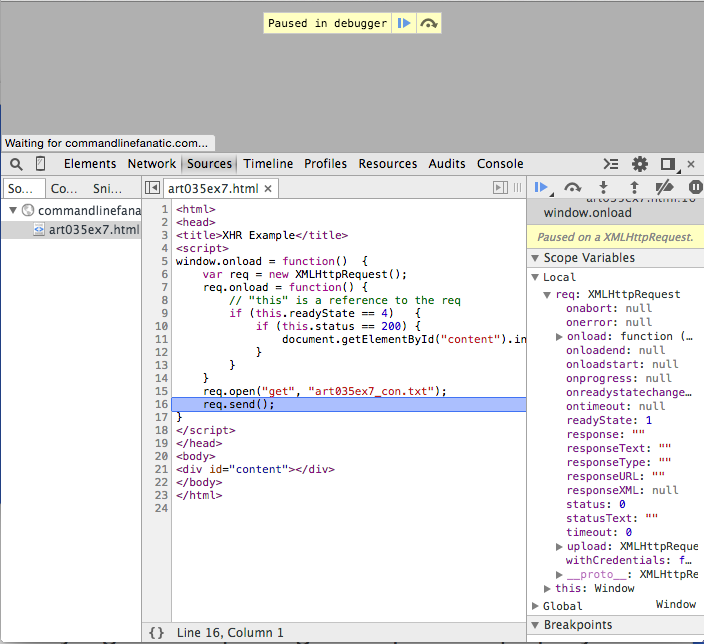Expand the __proto__ property
This screenshot has height=644, width=704.
click(x=559, y=574)
